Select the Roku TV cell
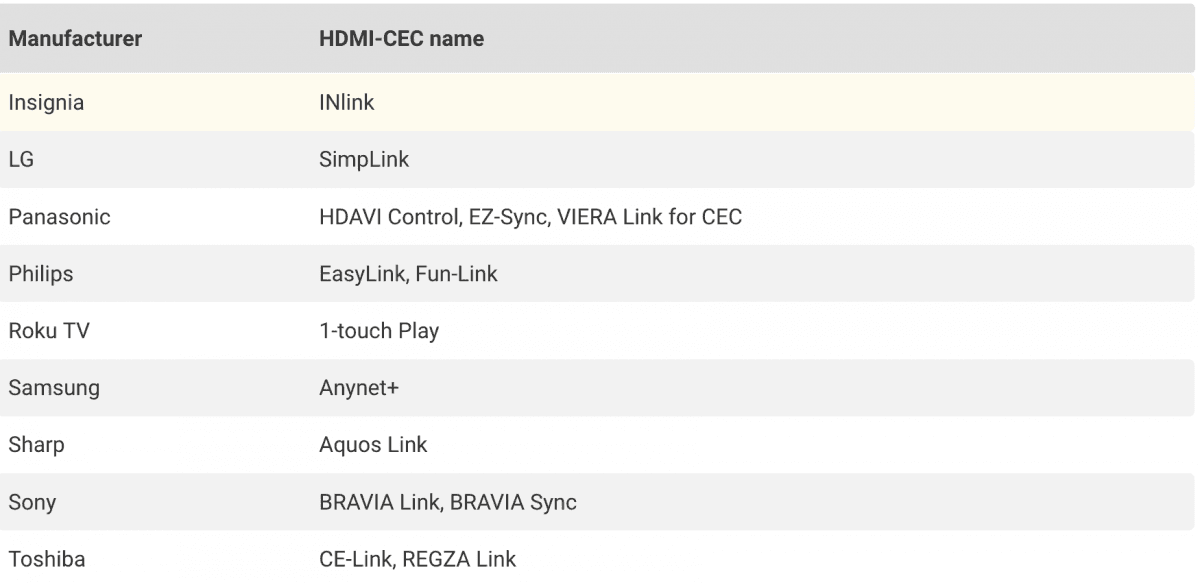The width and height of the screenshot is (1200, 583). tap(49, 330)
